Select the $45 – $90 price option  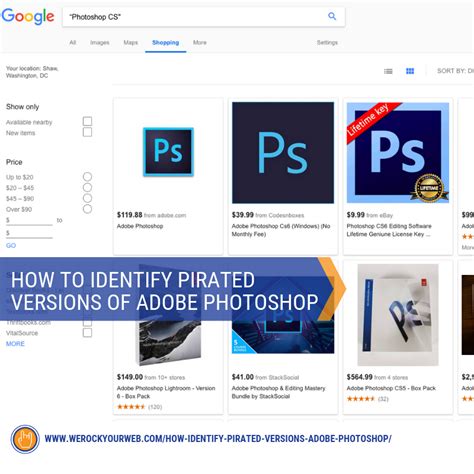click(87, 198)
